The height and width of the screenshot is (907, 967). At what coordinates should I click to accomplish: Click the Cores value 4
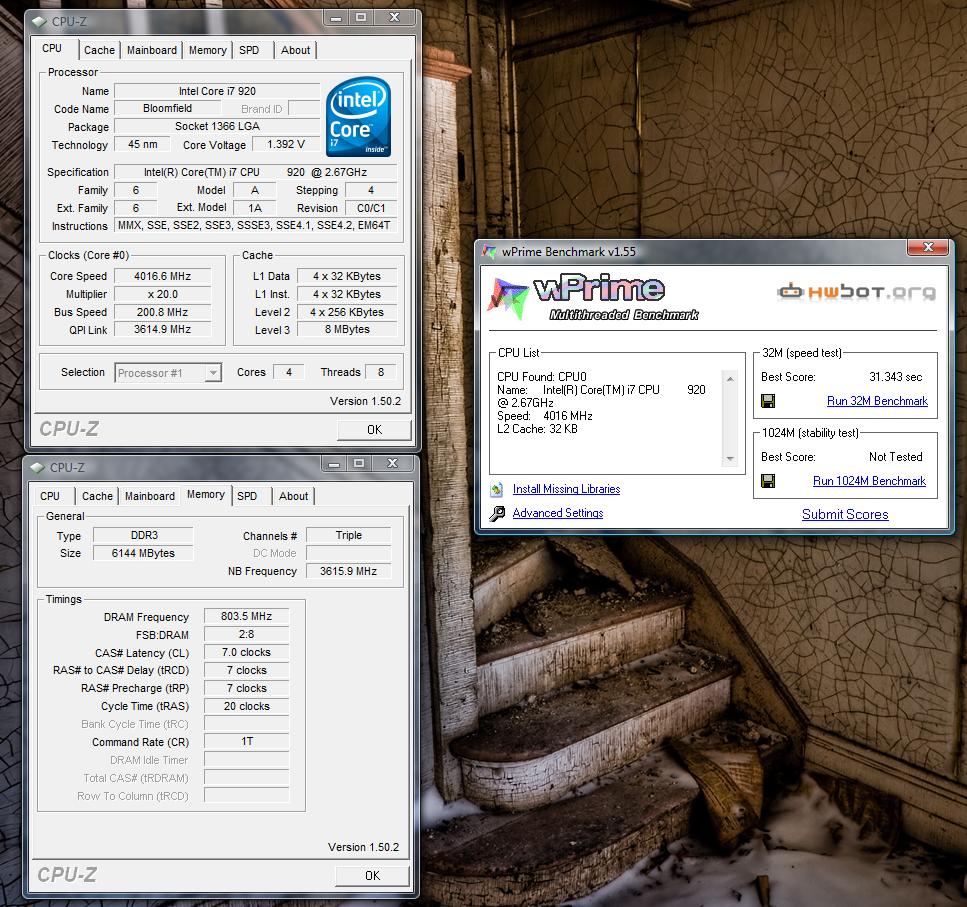click(289, 372)
